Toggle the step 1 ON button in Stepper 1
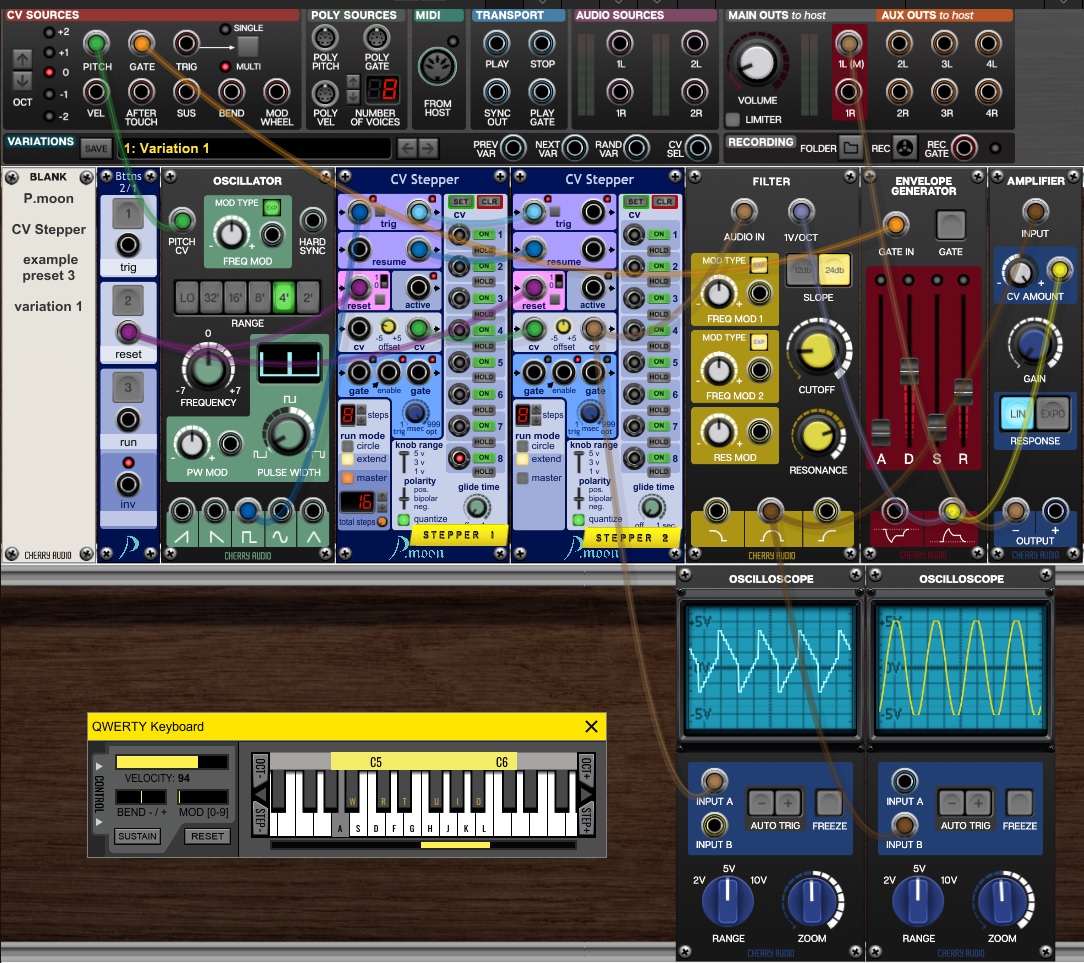 point(482,234)
